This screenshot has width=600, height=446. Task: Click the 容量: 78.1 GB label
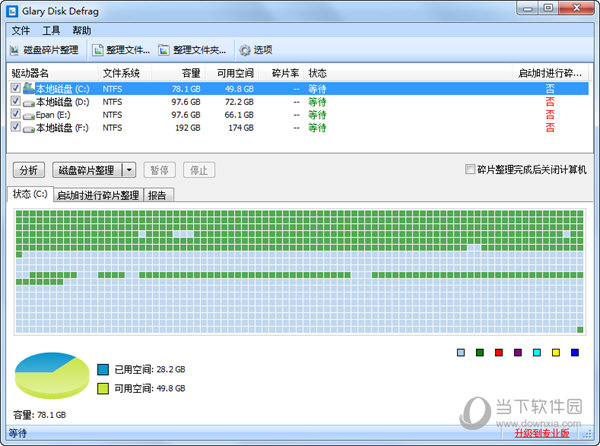coord(39,415)
